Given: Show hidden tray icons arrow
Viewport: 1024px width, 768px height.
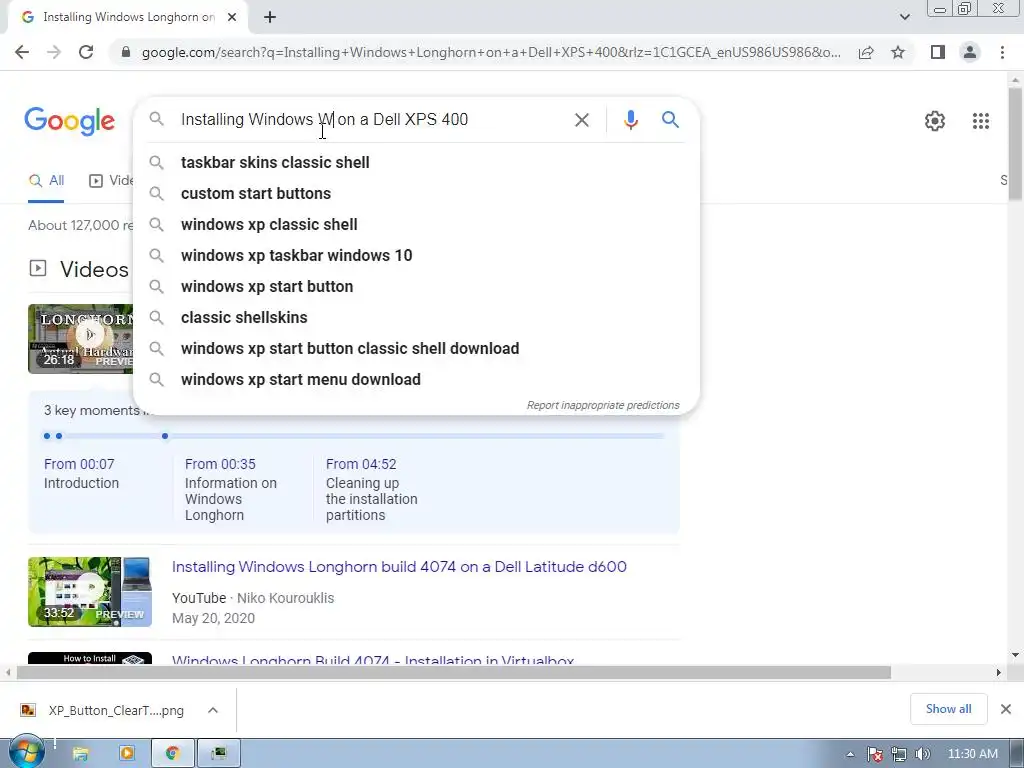Looking at the screenshot, I should pyautogui.click(x=850, y=754).
